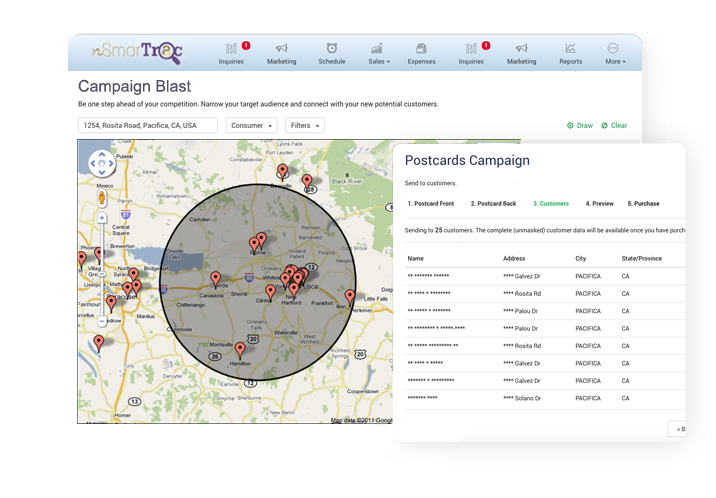The height and width of the screenshot is (498, 716).
Task: Click the Marketing megaphone next to Schedule
Action: coord(282,48)
